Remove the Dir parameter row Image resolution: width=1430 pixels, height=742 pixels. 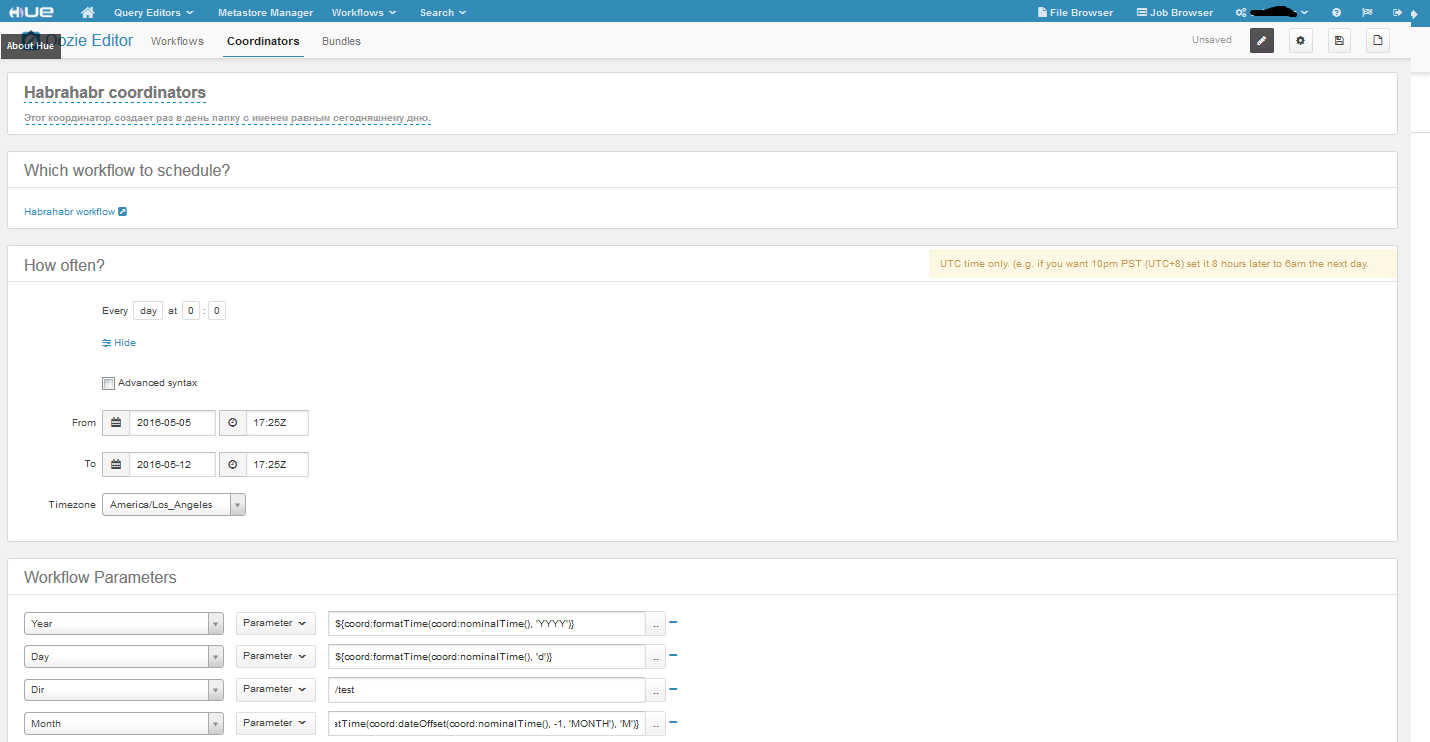point(673,689)
